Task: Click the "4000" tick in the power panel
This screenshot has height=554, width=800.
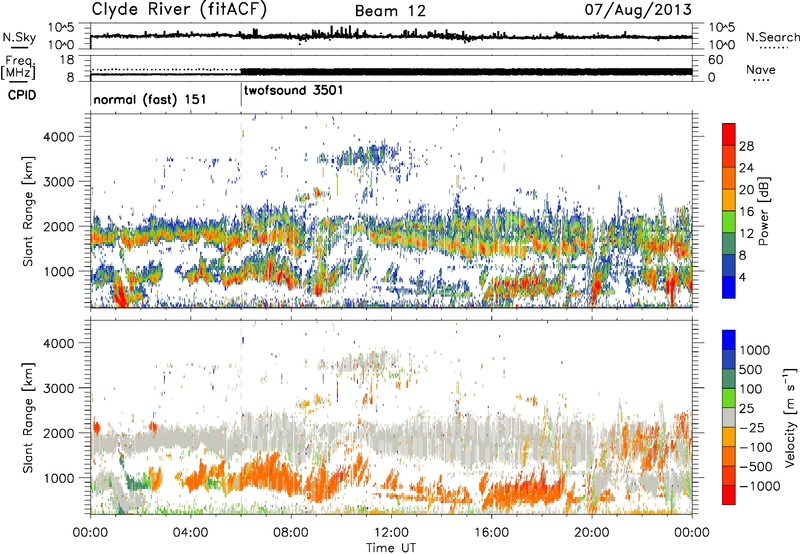Action: click(x=59, y=137)
